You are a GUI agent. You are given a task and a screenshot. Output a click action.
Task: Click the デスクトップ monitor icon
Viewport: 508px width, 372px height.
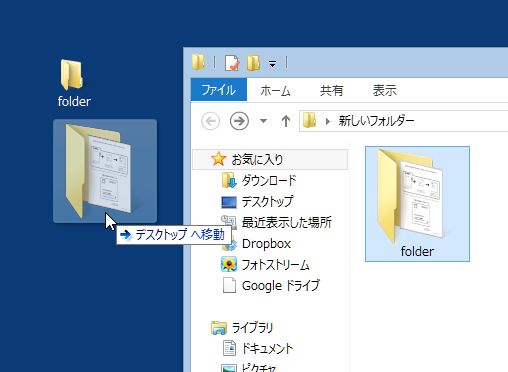click(x=229, y=202)
